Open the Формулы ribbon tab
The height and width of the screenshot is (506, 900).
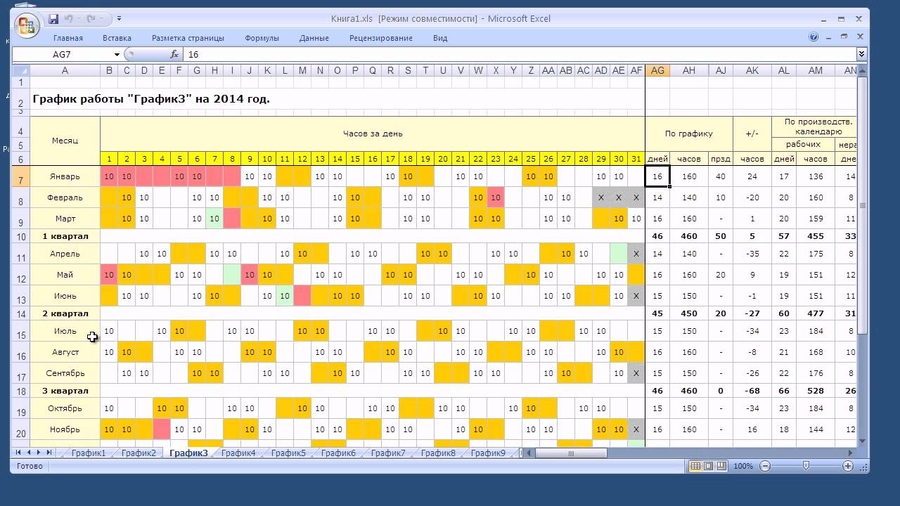(261, 38)
